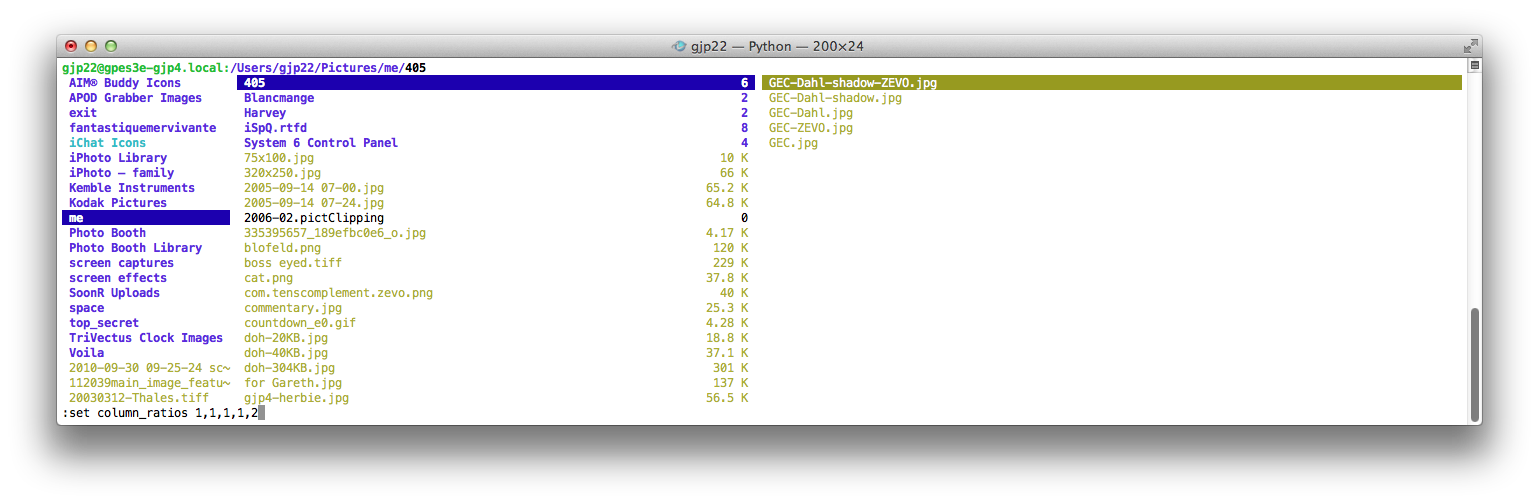Click the terminal scrollbar thumb
Viewport: 1539px width, 504px height.
(x=1474, y=363)
